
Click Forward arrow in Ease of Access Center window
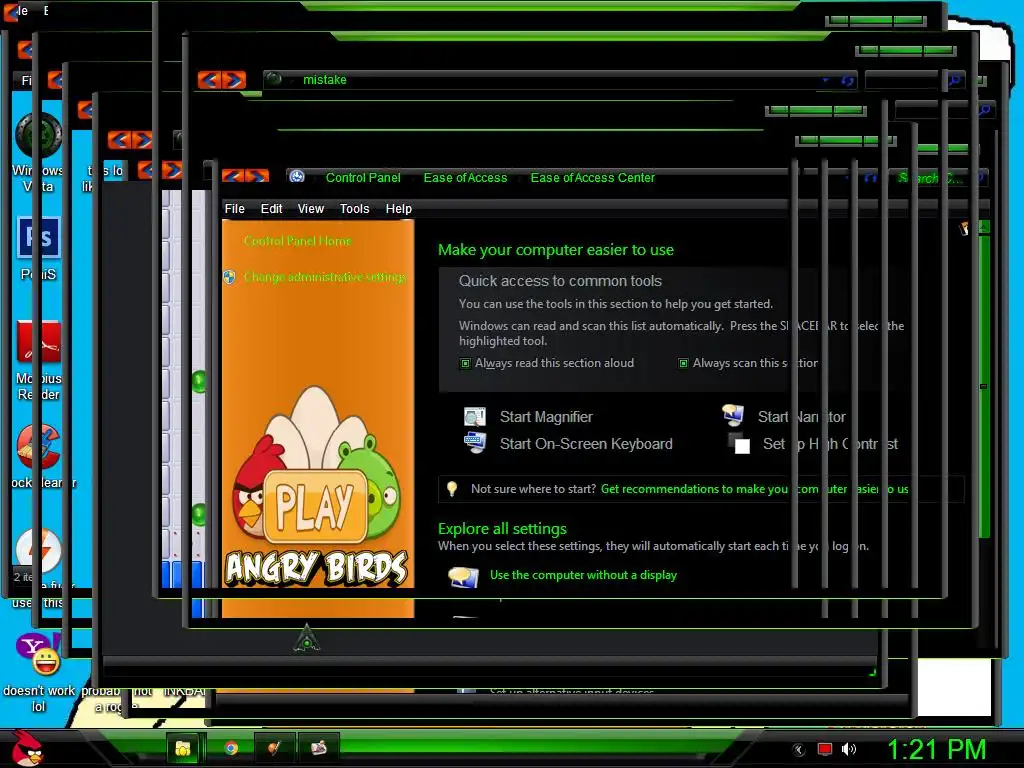click(257, 176)
